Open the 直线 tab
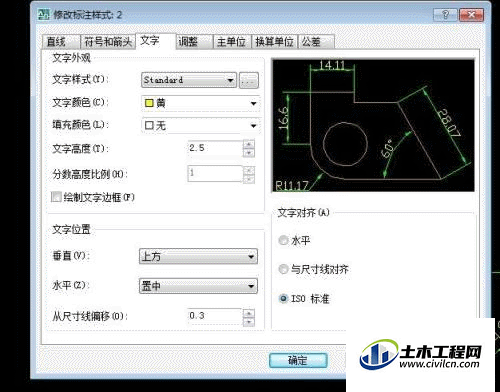The height and width of the screenshot is (392, 500). tap(61, 42)
